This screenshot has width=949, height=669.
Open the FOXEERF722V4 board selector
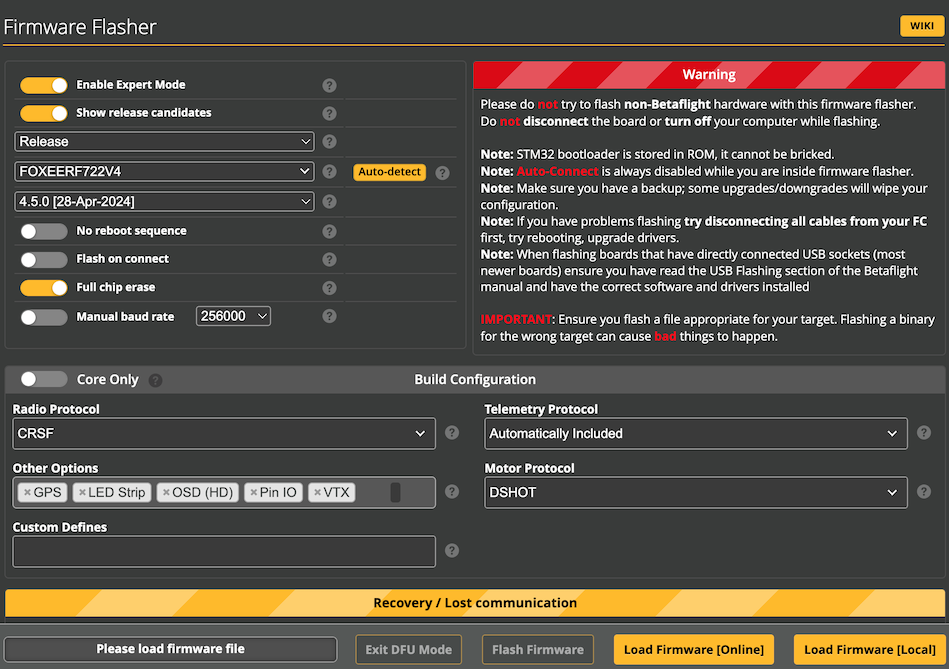click(x=164, y=172)
